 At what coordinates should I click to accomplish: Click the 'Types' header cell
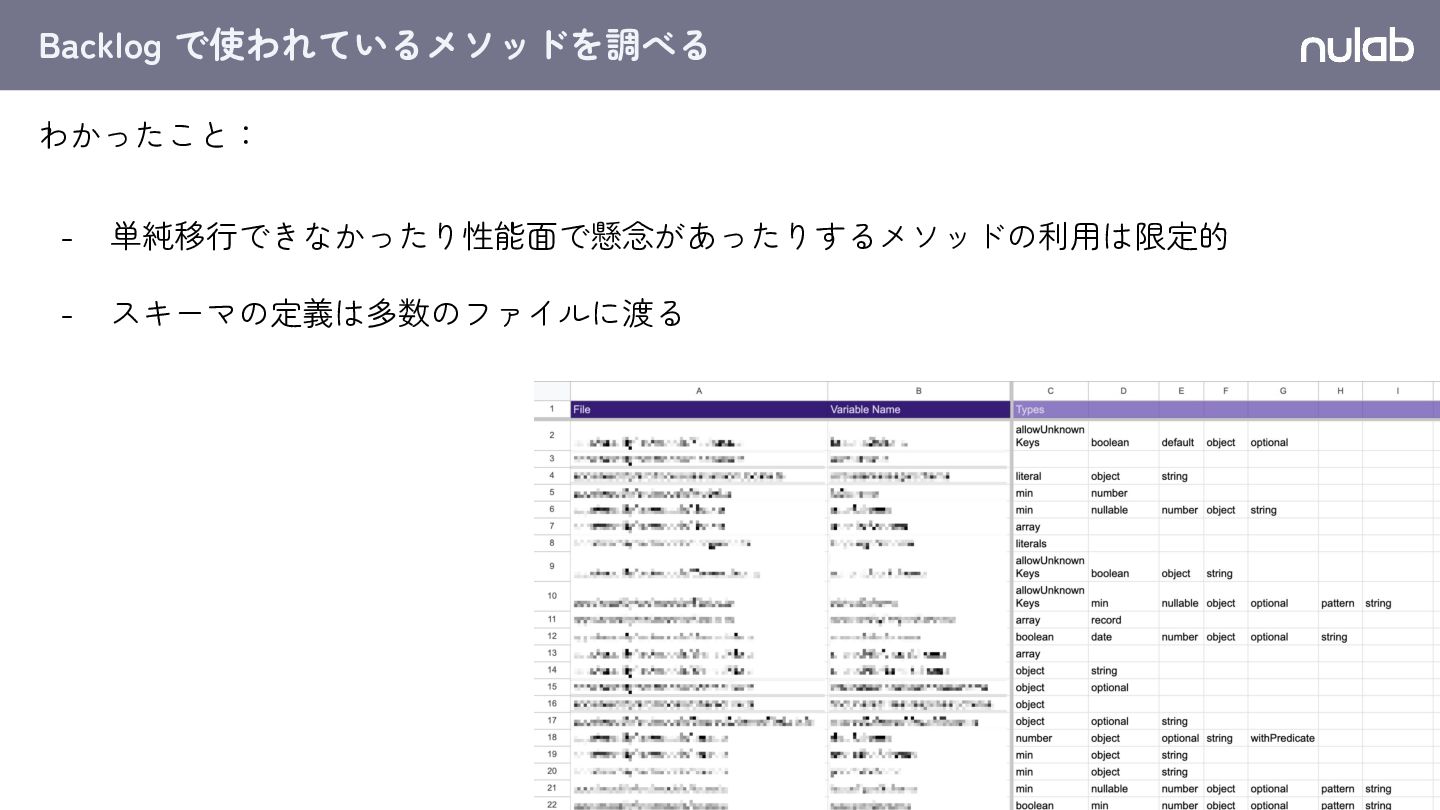click(x=1050, y=409)
